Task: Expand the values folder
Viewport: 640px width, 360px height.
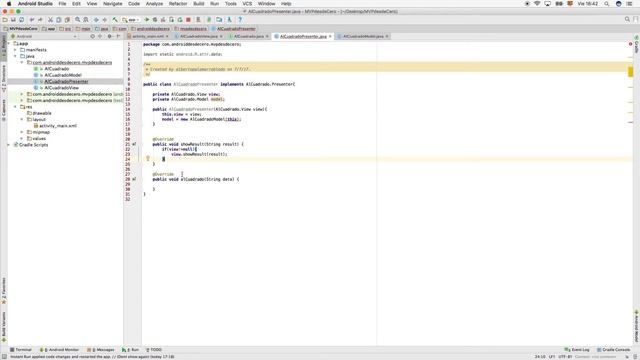Action: click(x=22, y=138)
